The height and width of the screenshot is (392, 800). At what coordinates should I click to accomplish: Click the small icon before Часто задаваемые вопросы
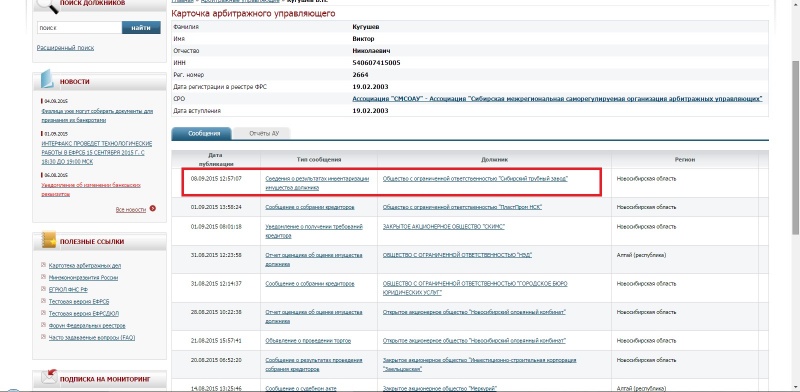tap(43, 337)
